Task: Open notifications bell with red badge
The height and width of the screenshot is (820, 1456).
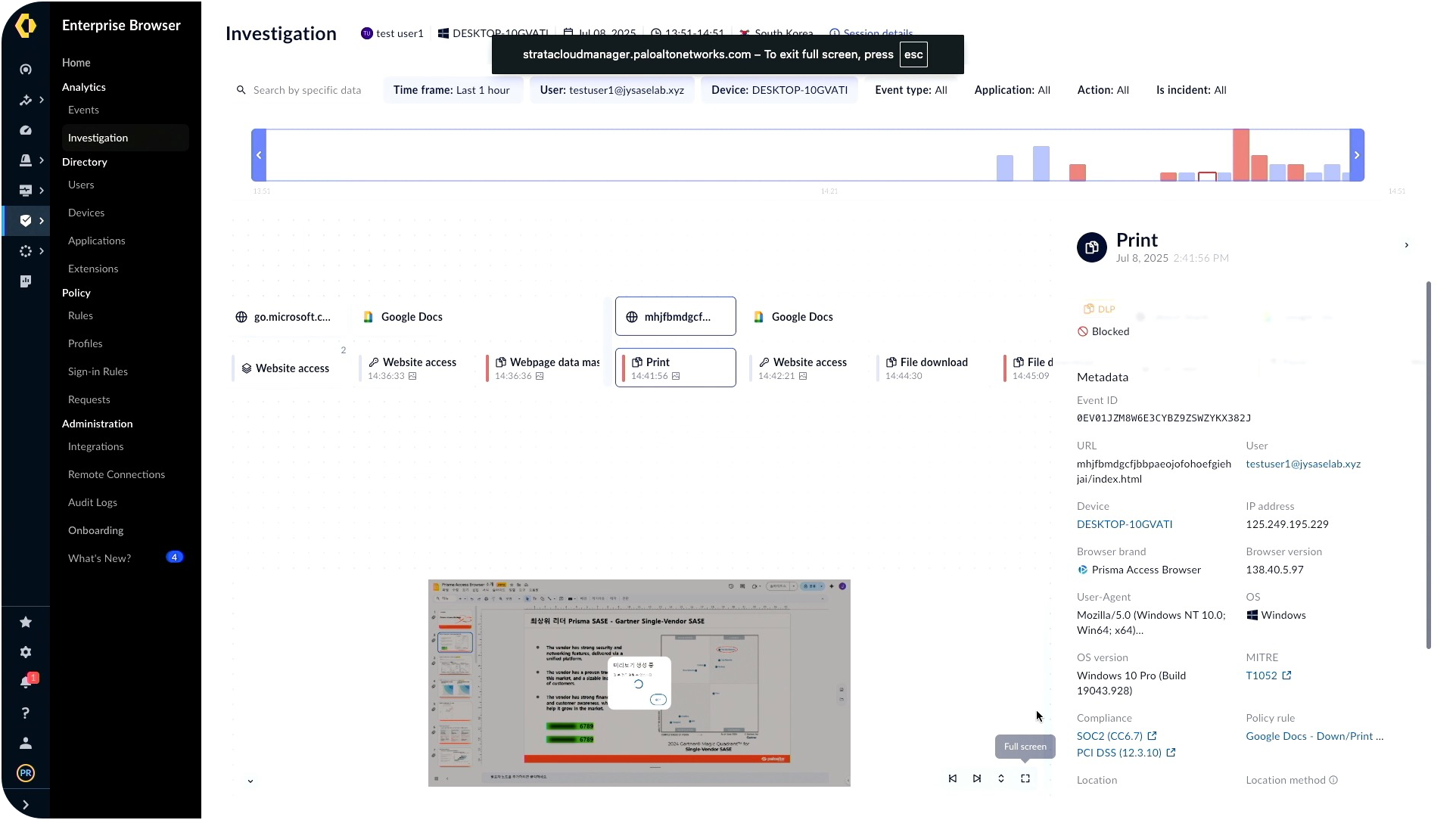Action: pos(26,682)
